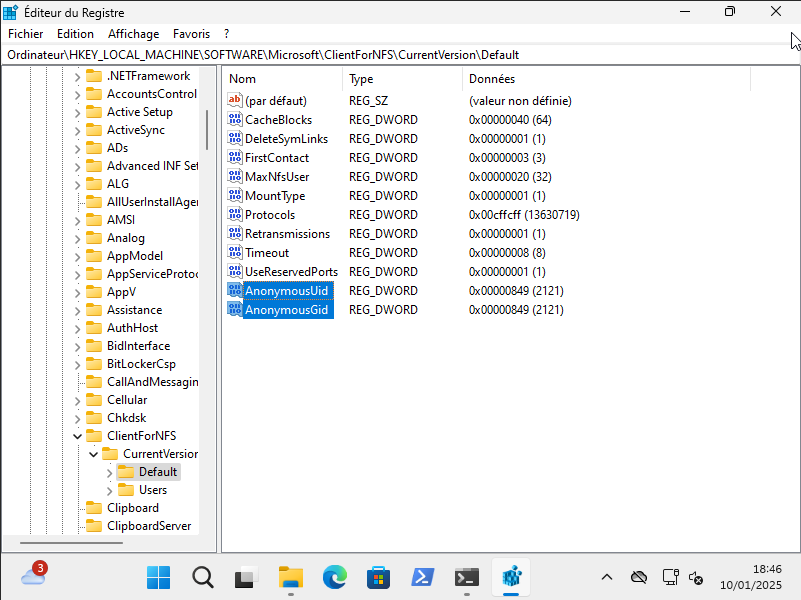Screen dimensions: 801x600
Task: Open the Favoris menu
Action: [x=191, y=34]
